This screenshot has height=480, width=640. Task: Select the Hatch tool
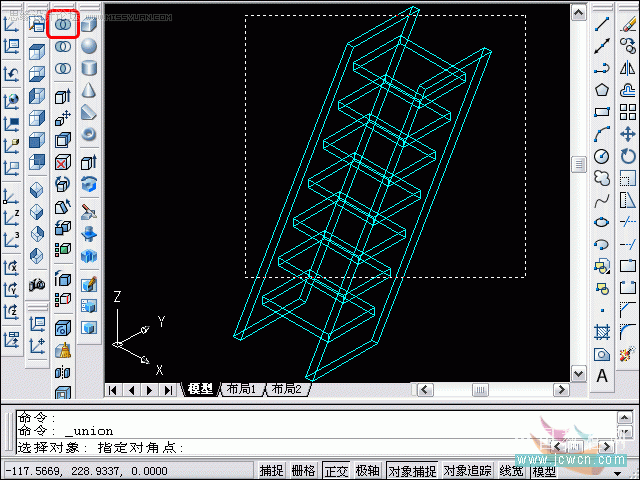[x=602, y=332]
